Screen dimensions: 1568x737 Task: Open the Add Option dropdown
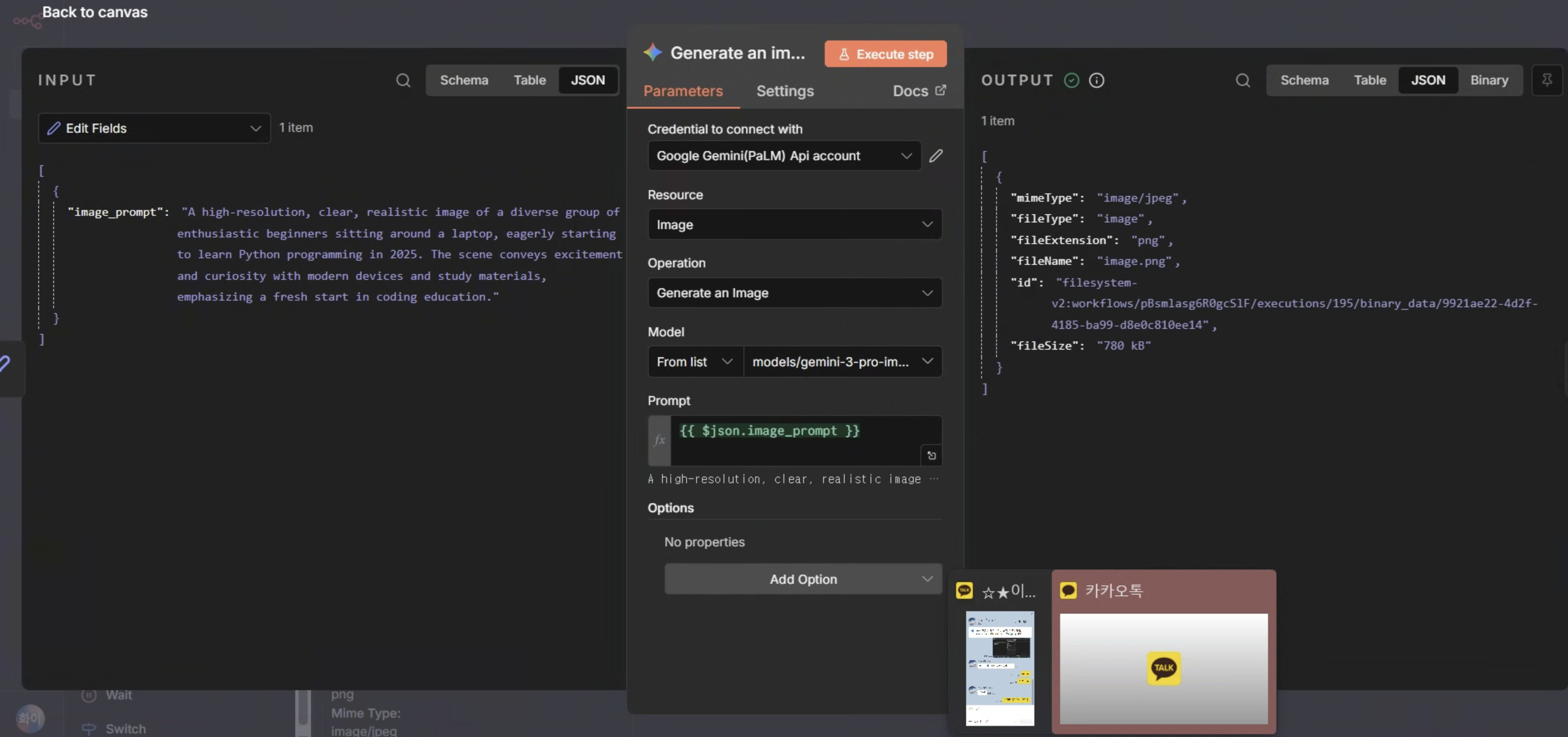tap(803, 580)
